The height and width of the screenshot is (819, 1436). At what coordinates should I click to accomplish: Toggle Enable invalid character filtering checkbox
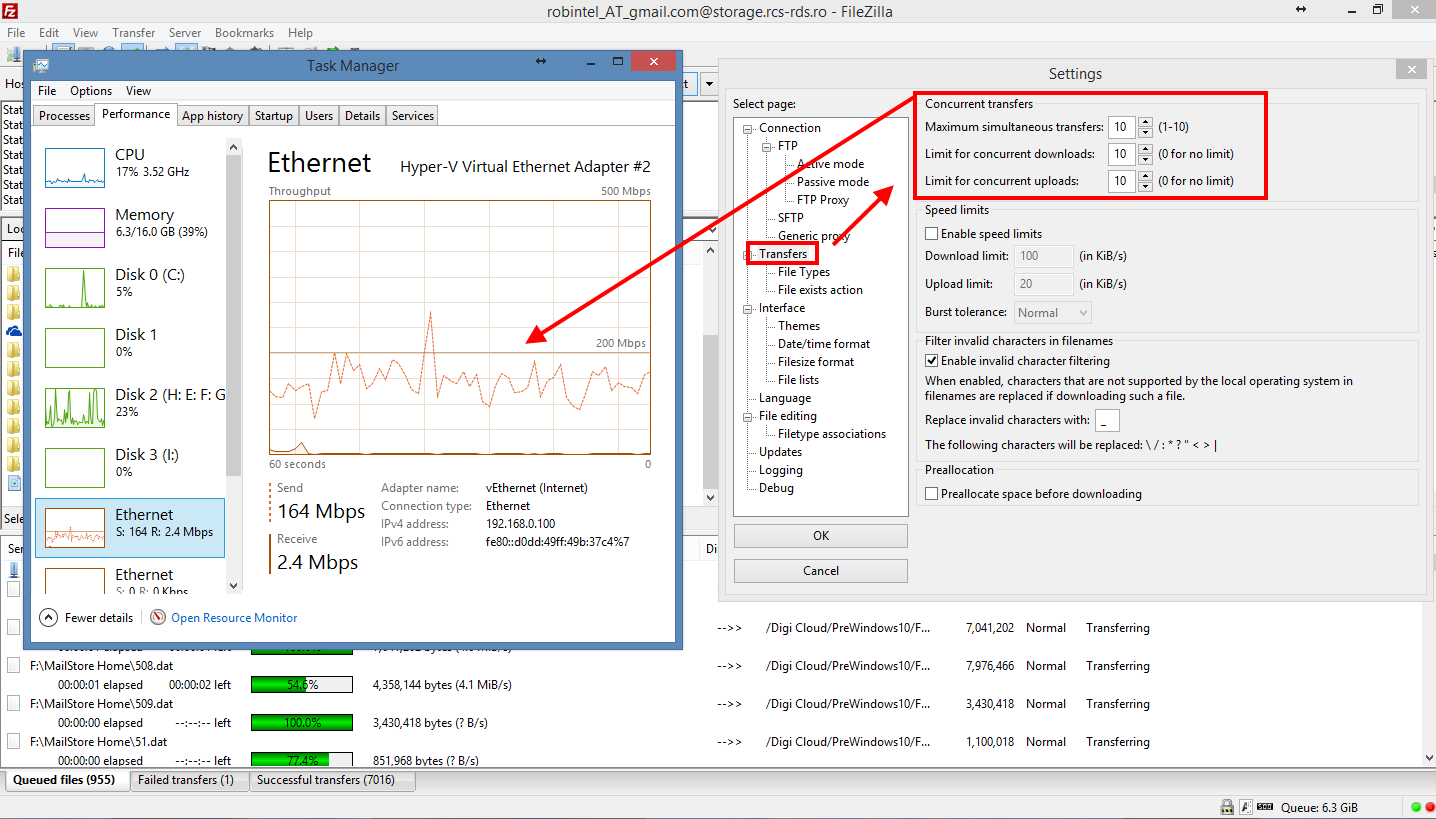[x=932, y=361]
